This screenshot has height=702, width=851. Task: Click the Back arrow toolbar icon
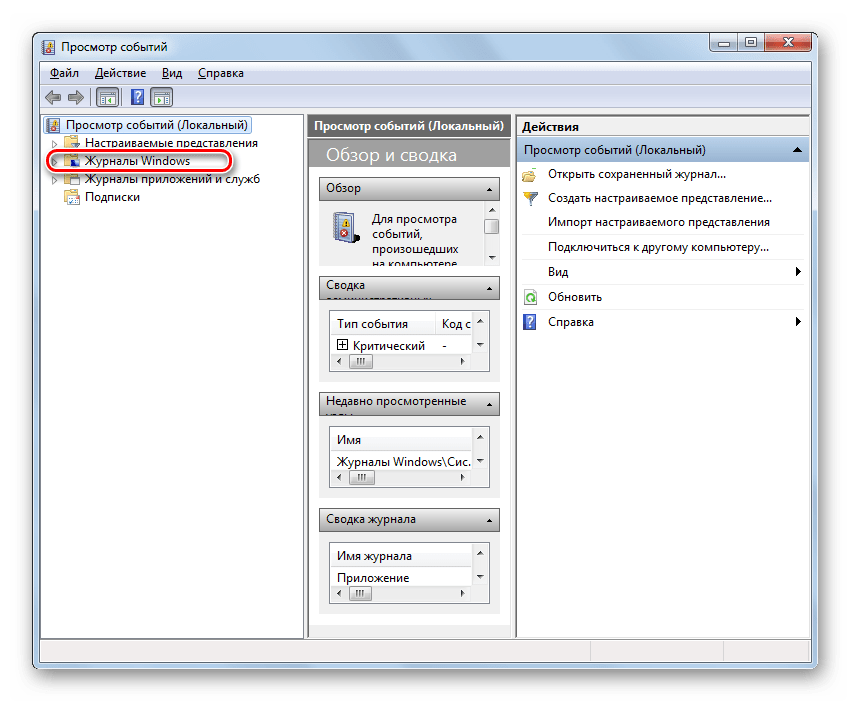(54, 97)
